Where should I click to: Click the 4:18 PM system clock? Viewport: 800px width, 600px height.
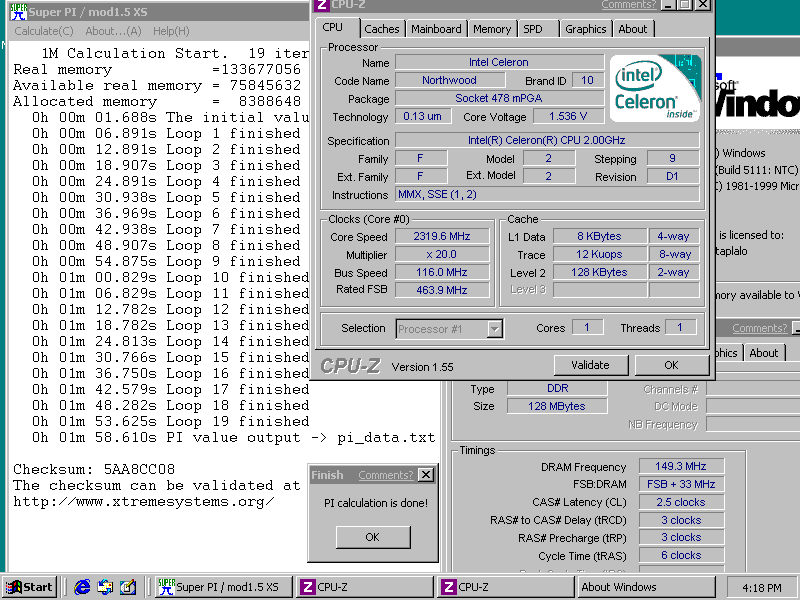tap(761, 588)
